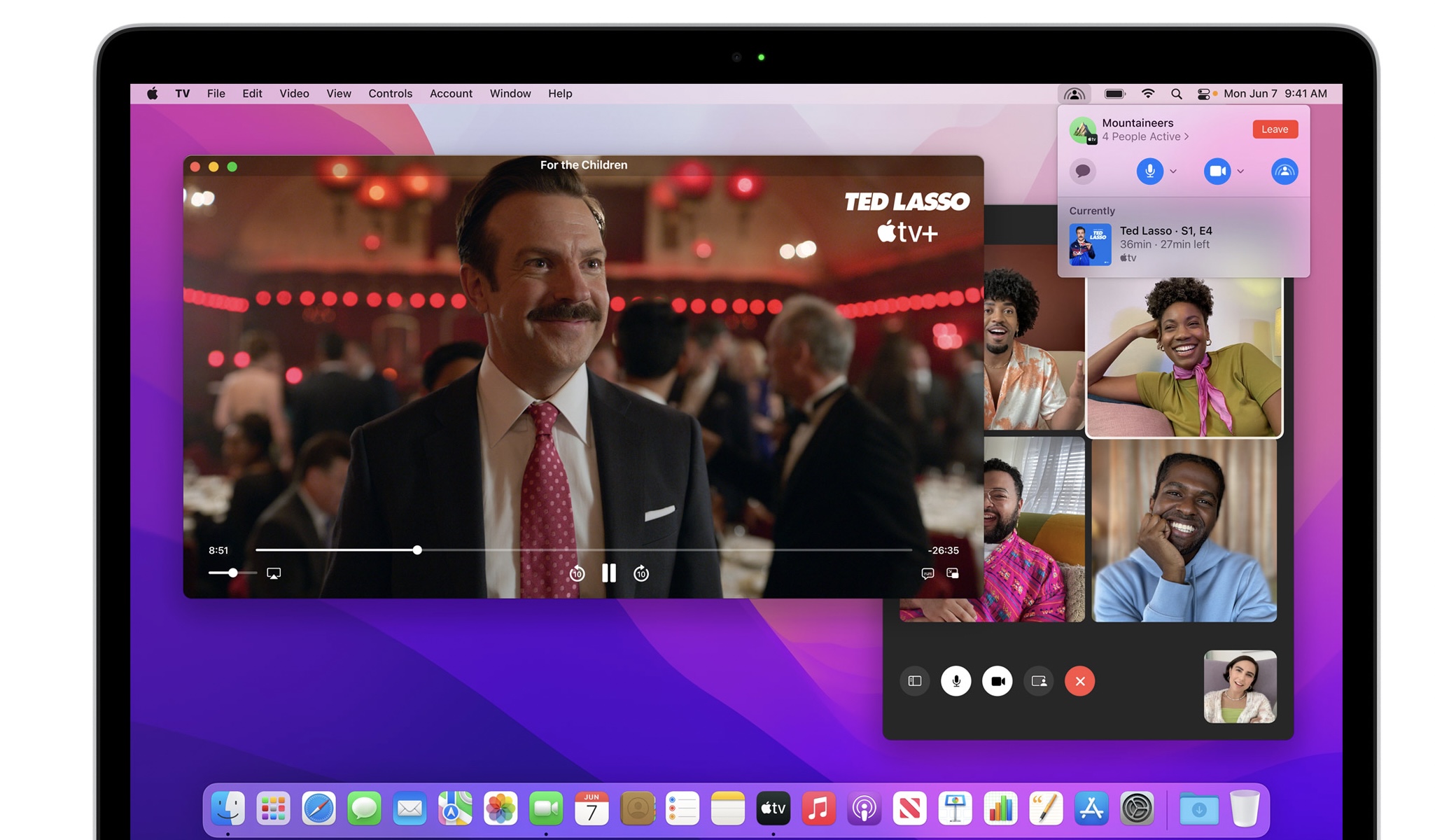Open subtitles and audio options

pos(927,573)
